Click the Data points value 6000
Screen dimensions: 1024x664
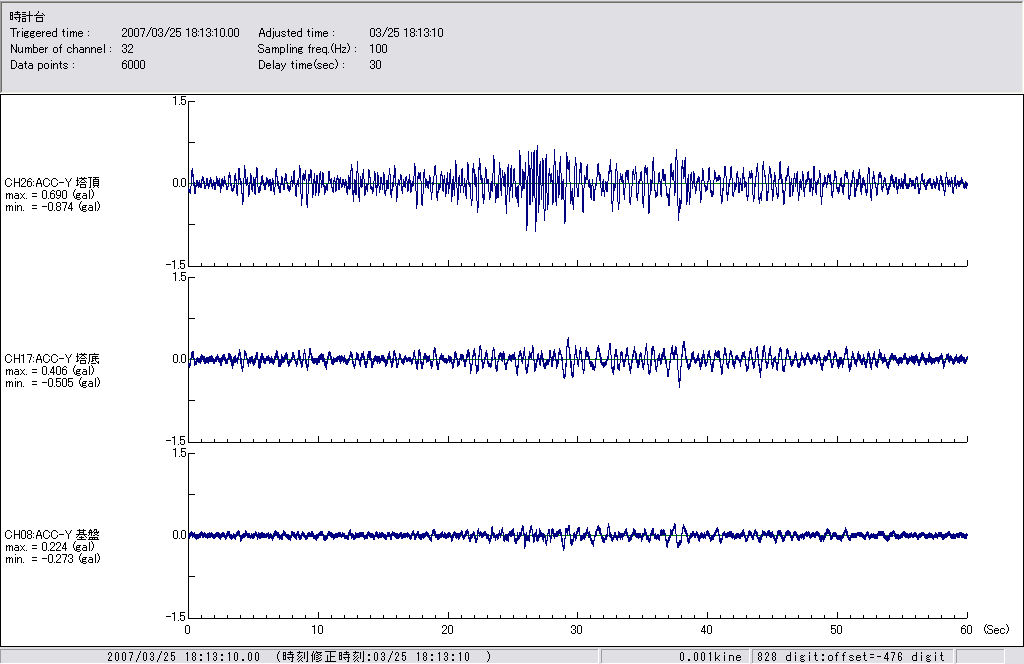pos(133,65)
